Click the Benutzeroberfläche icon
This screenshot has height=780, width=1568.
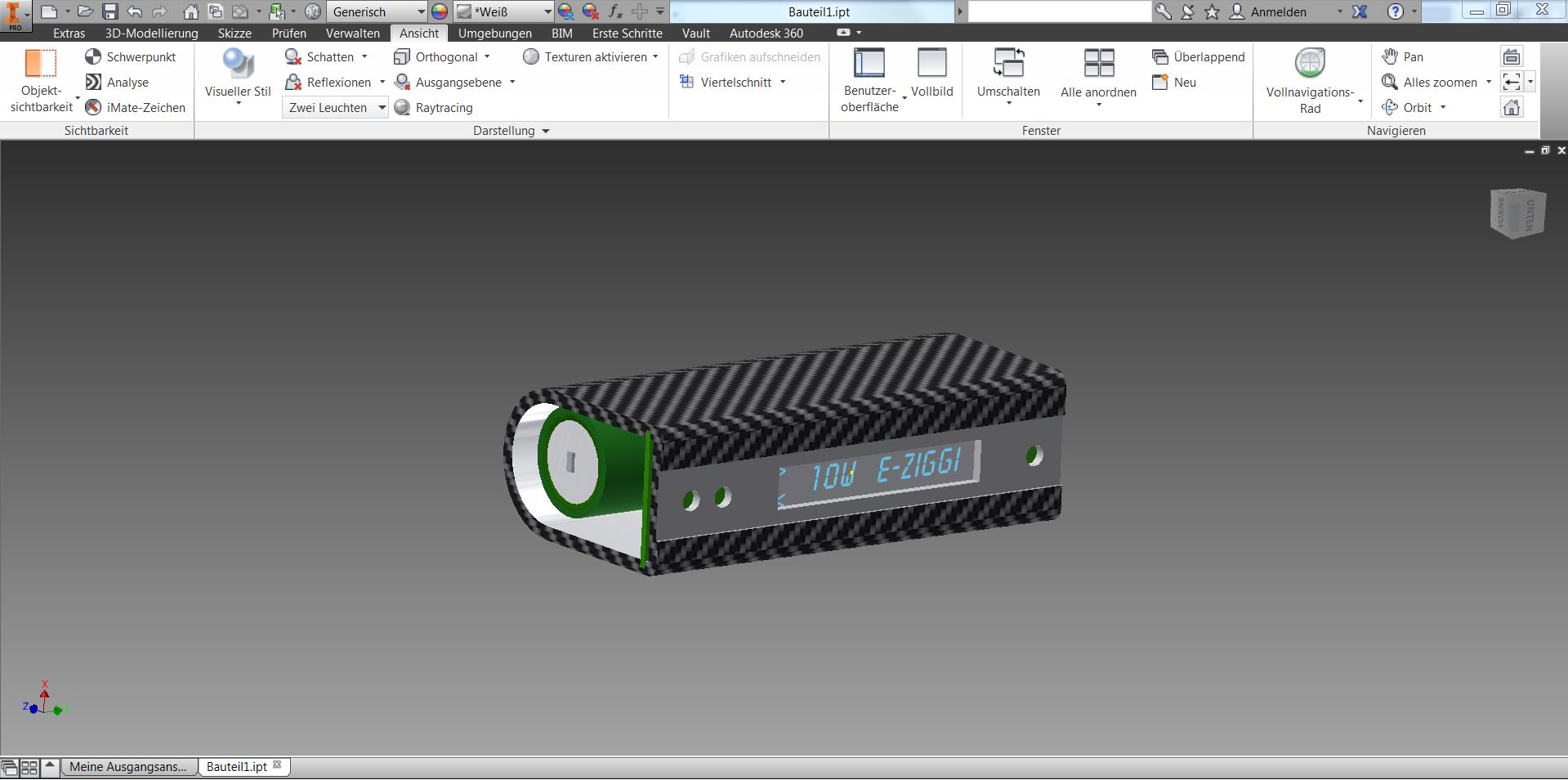869,63
